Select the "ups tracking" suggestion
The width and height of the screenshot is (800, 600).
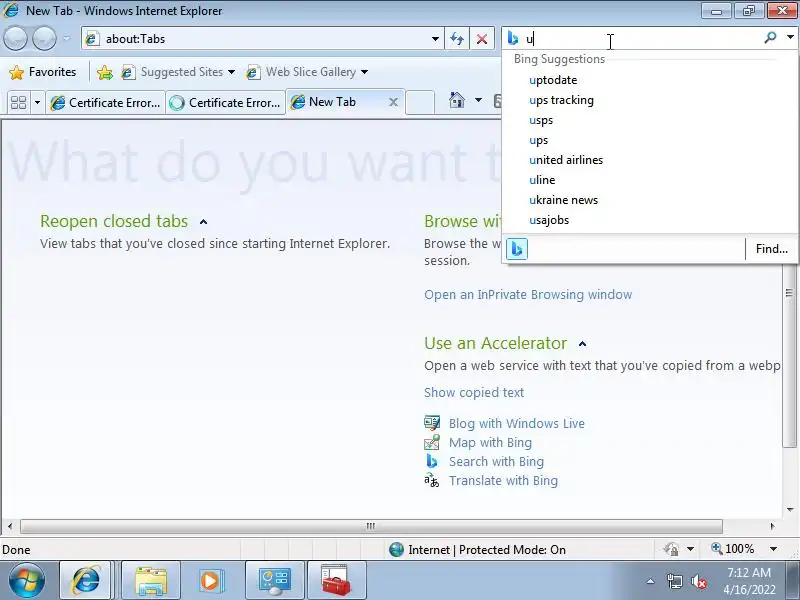coord(561,100)
